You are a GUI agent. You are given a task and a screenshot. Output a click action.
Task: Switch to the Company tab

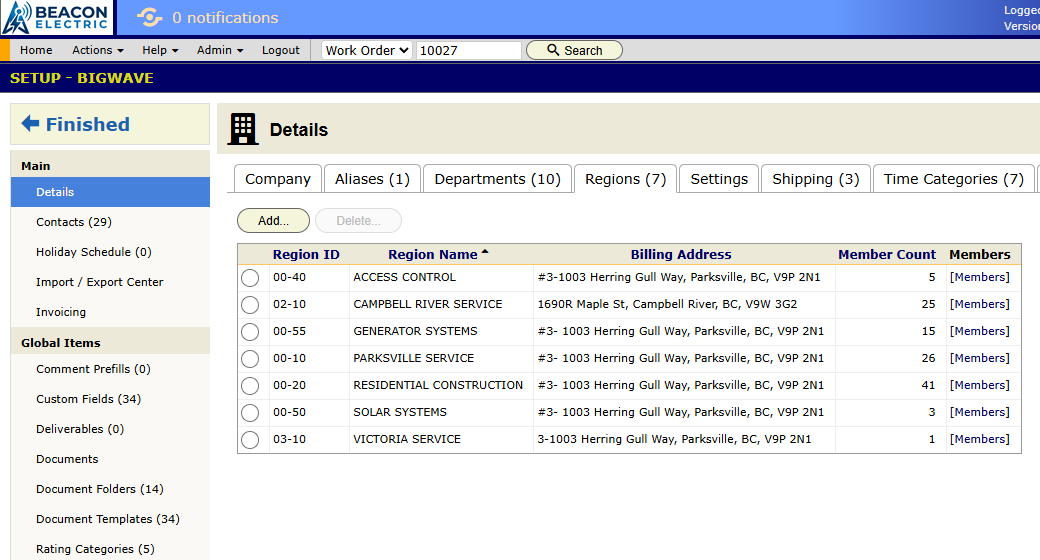pos(278,179)
